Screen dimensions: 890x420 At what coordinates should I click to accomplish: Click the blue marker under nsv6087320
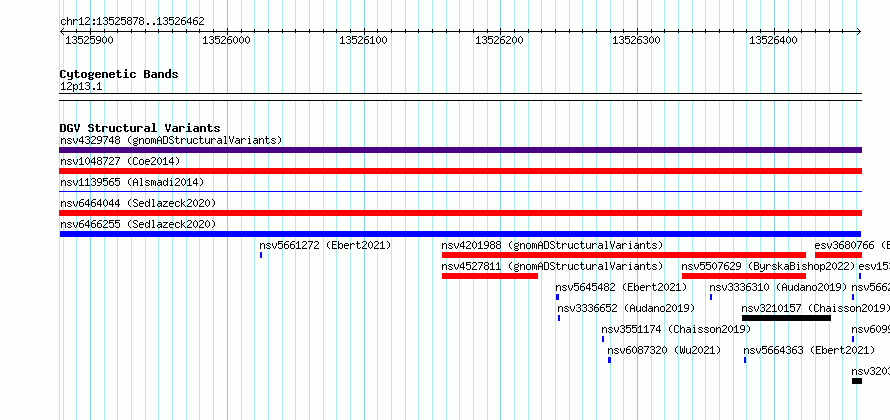click(x=610, y=360)
